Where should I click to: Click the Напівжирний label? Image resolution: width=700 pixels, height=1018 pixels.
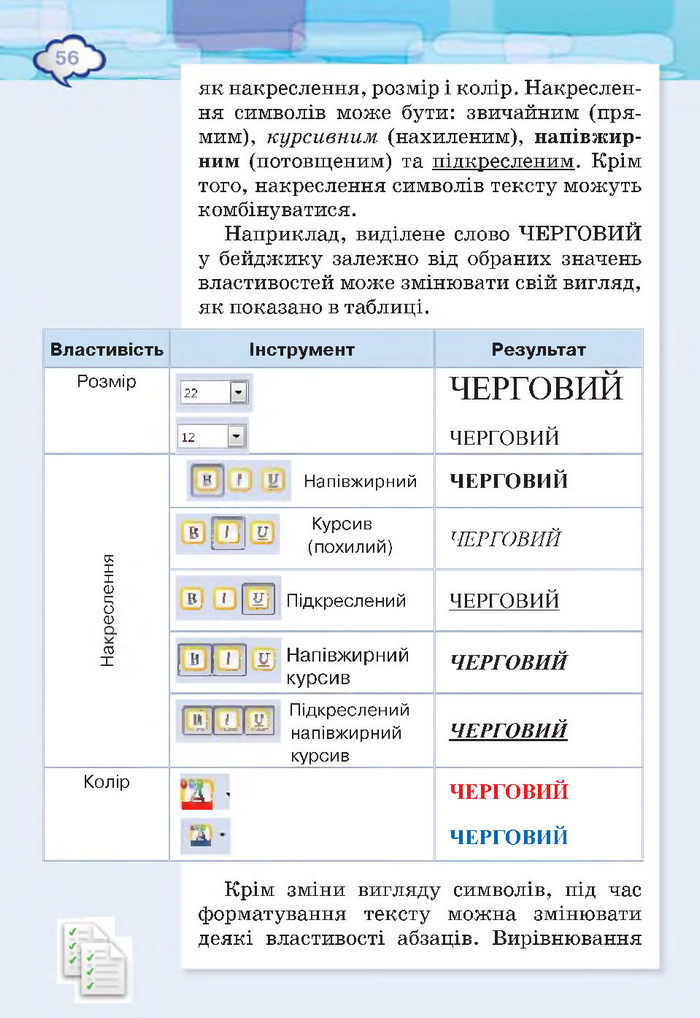coord(360,481)
